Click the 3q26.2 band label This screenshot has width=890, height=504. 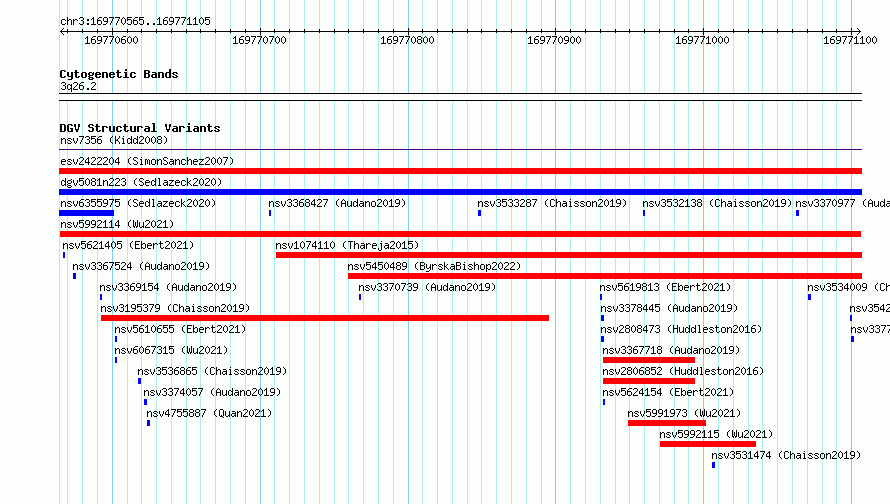pyautogui.click(x=78, y=86)
